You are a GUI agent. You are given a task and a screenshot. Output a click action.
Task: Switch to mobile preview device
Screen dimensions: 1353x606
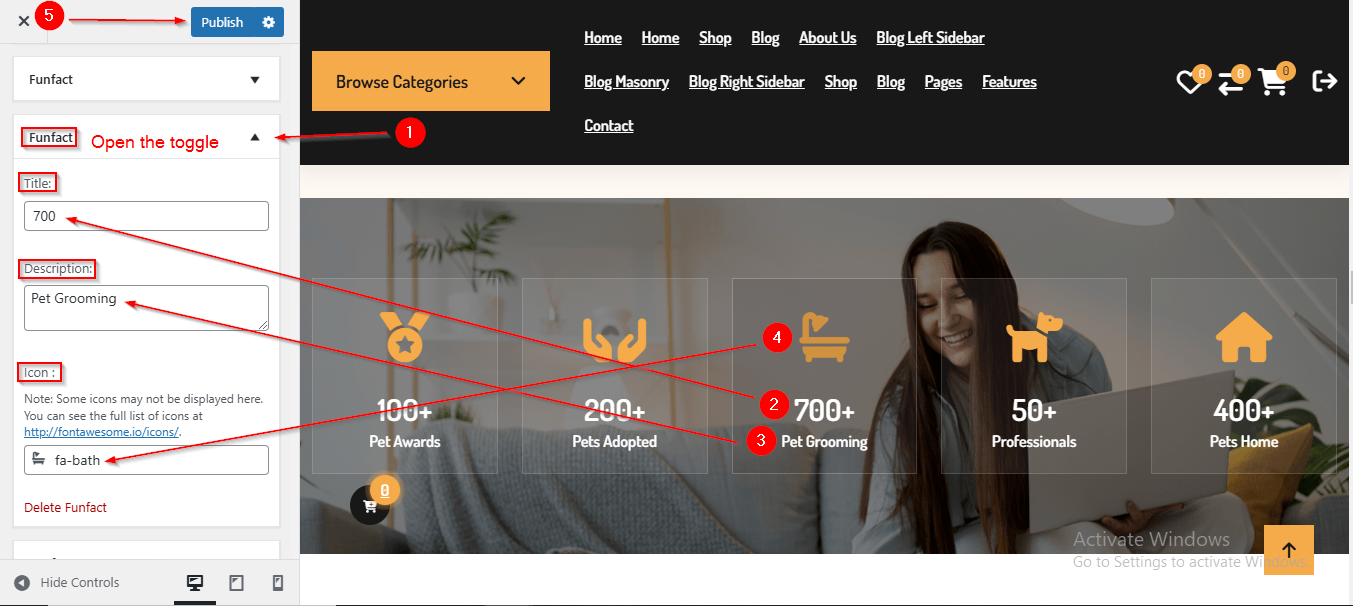pos(278,583)
